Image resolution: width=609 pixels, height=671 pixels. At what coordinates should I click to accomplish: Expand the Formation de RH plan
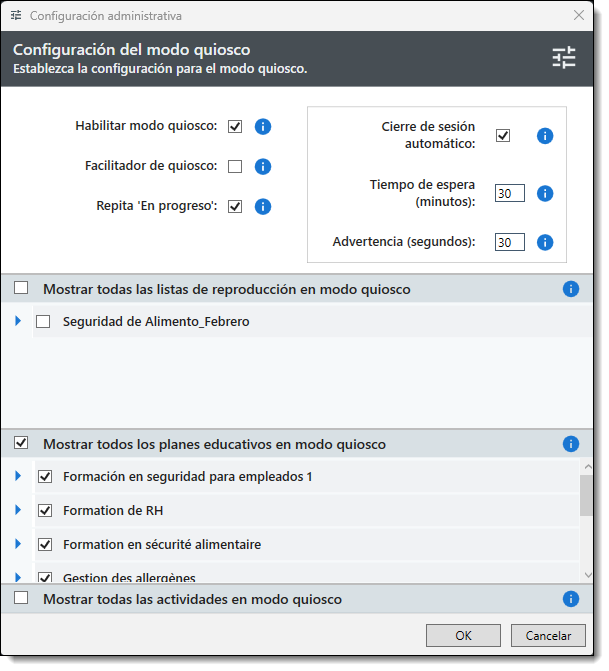[x=18, y=510]
